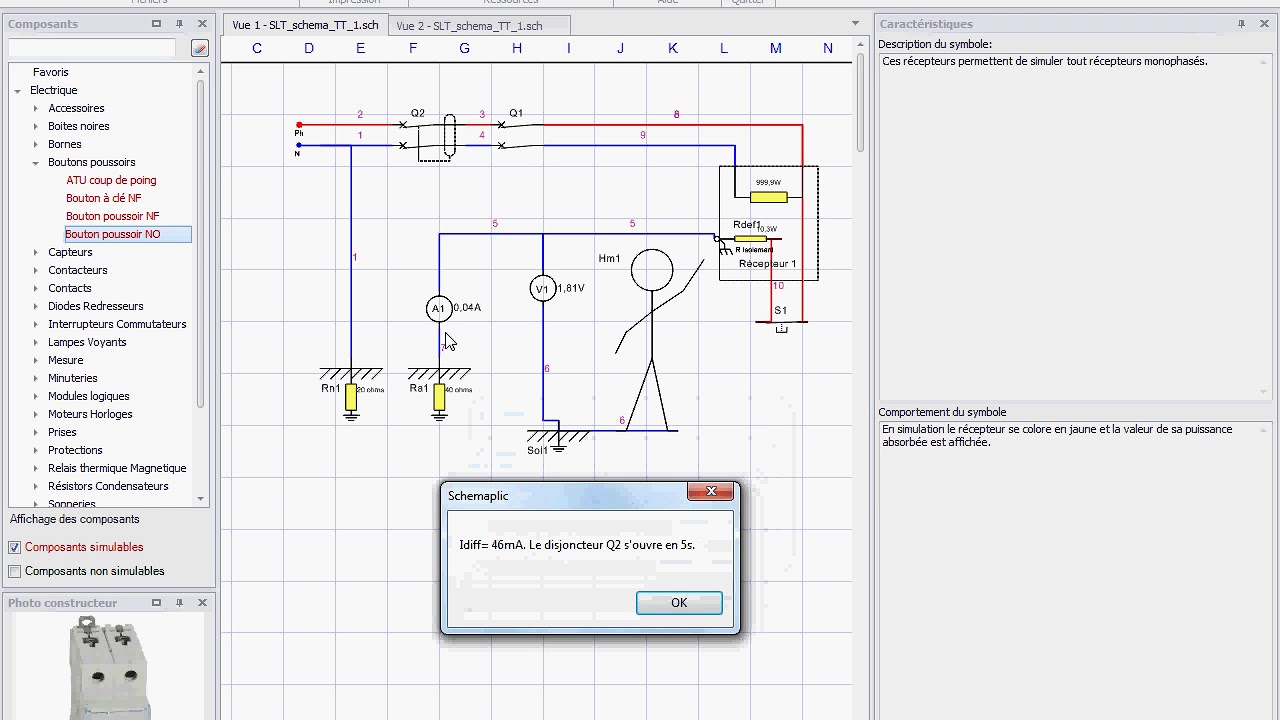The width and height of the screenshot is (1280, 720).
Task: Select Bouton à clé NF component
Action: [x=104, y=198]
